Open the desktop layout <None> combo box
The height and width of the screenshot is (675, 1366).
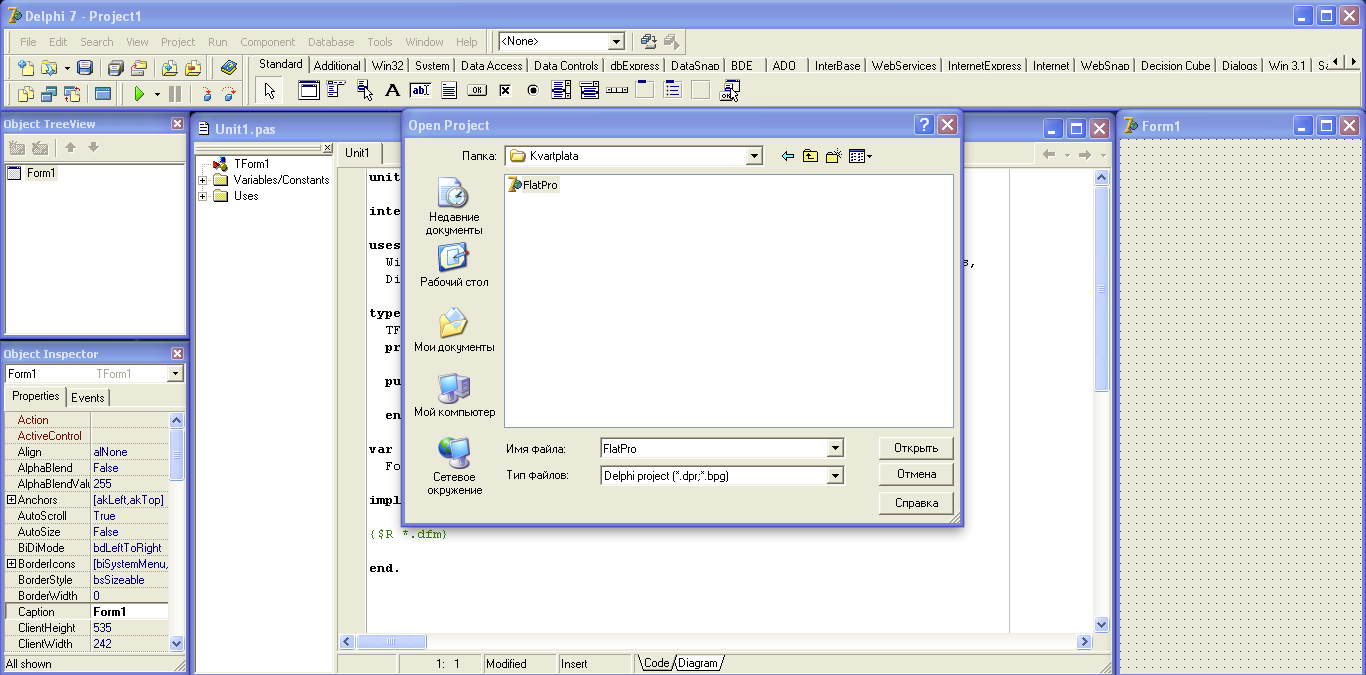click(616, 42)
